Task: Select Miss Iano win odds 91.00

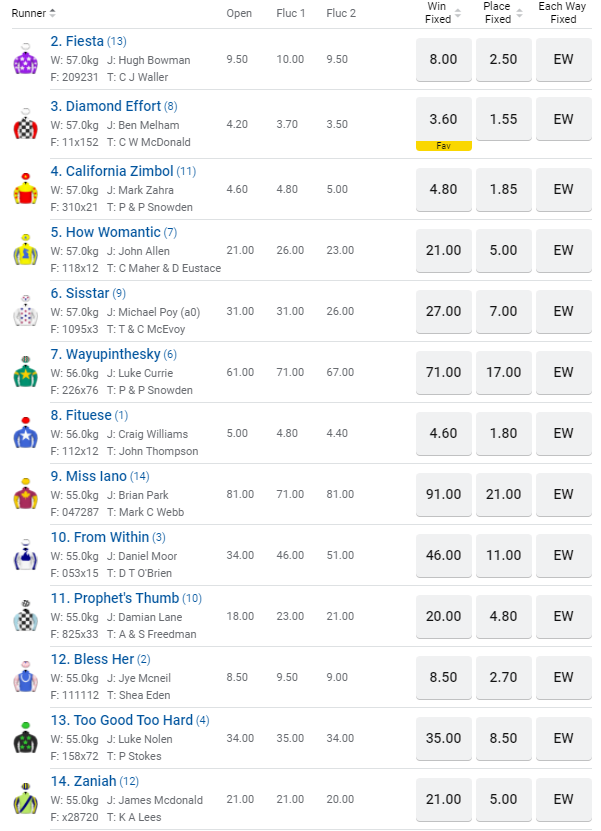Action: [443, 494]
